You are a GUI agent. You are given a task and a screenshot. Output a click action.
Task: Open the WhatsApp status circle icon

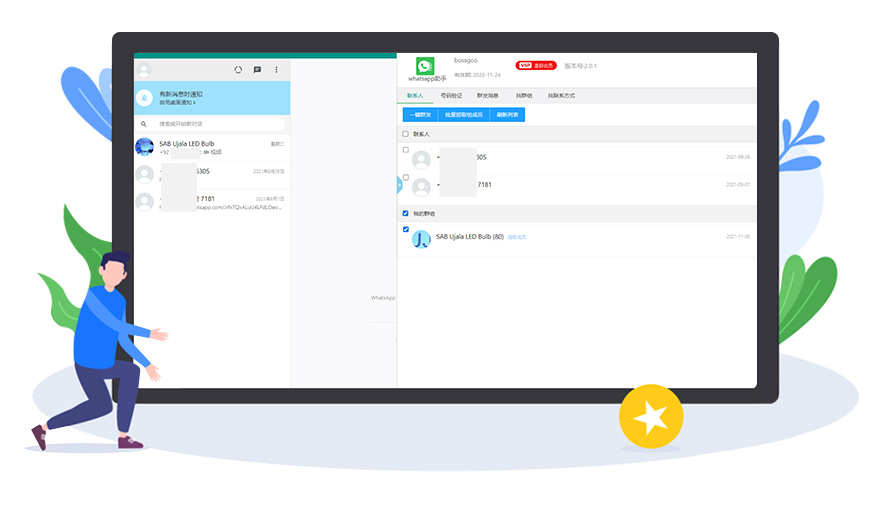pyautogui.click(x=238, y=70)
